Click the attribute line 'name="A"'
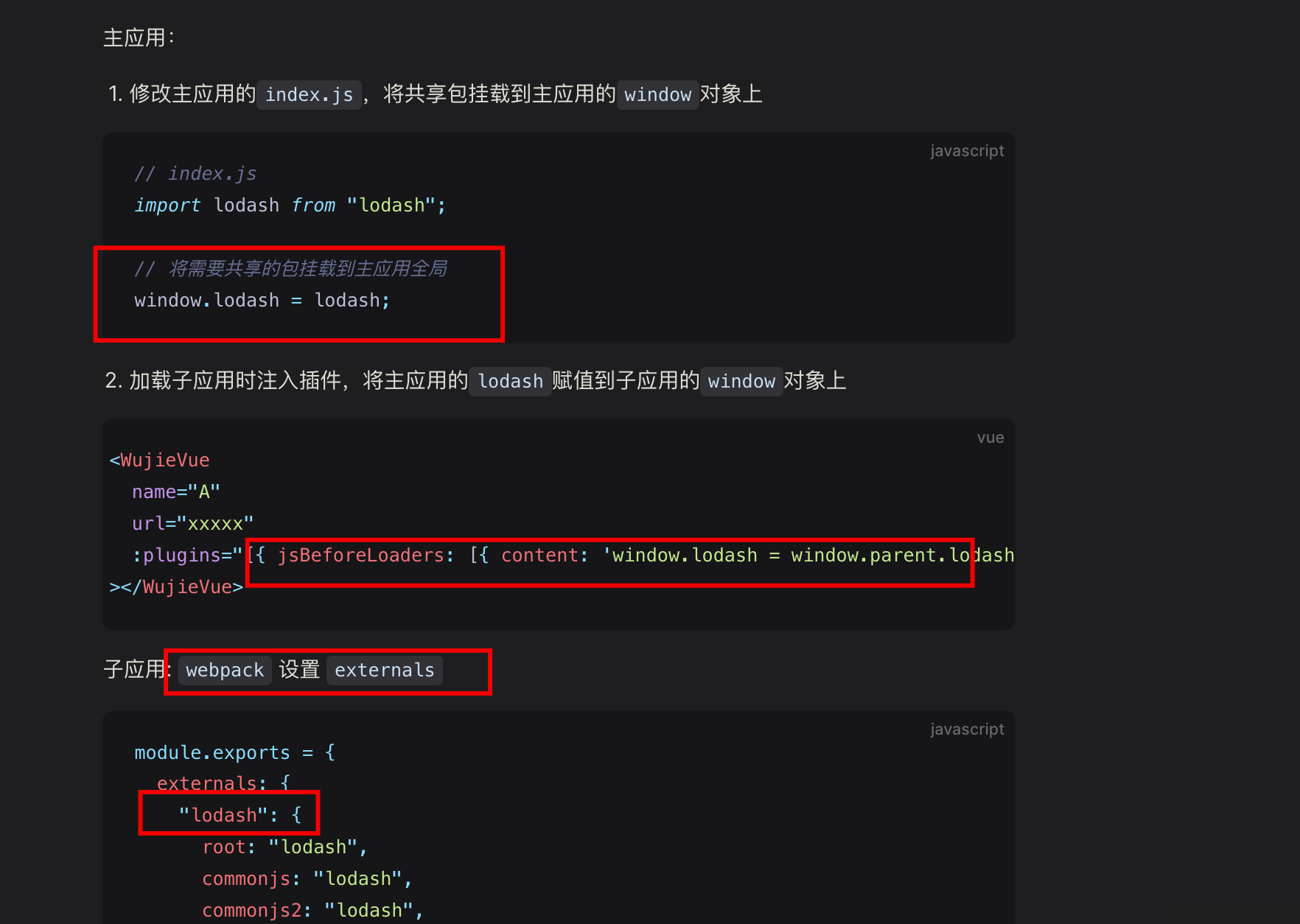 [x=176, y=492]
